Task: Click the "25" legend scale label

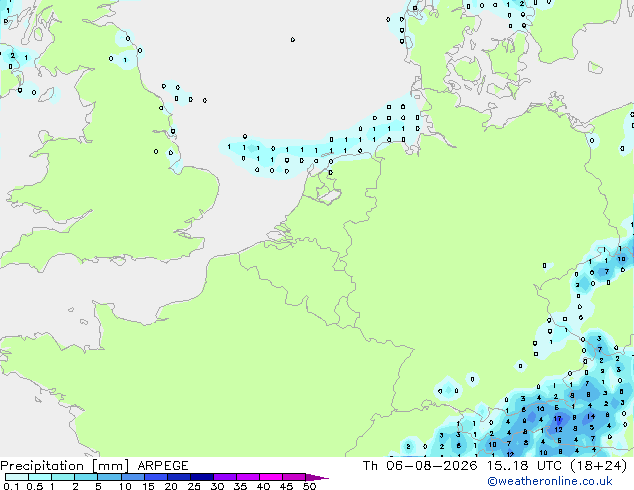Action: point(194,486)
